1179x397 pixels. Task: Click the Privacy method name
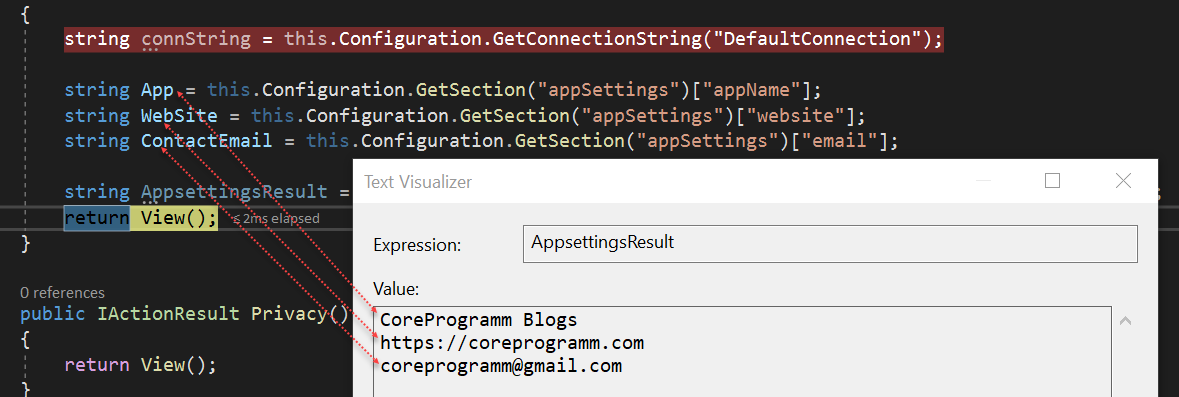[x=289, y=314]
